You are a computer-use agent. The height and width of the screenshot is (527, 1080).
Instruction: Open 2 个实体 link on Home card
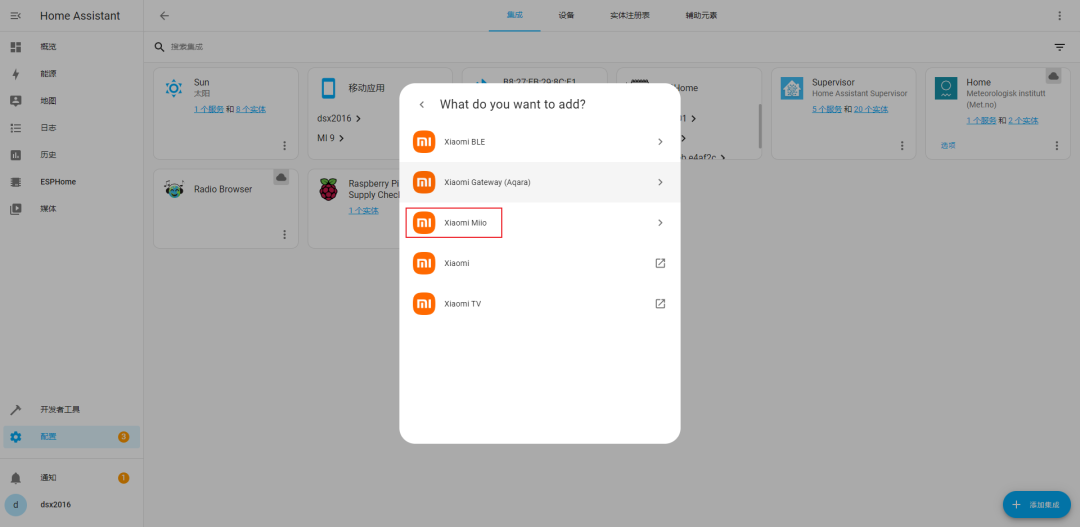coord(1023,121)
